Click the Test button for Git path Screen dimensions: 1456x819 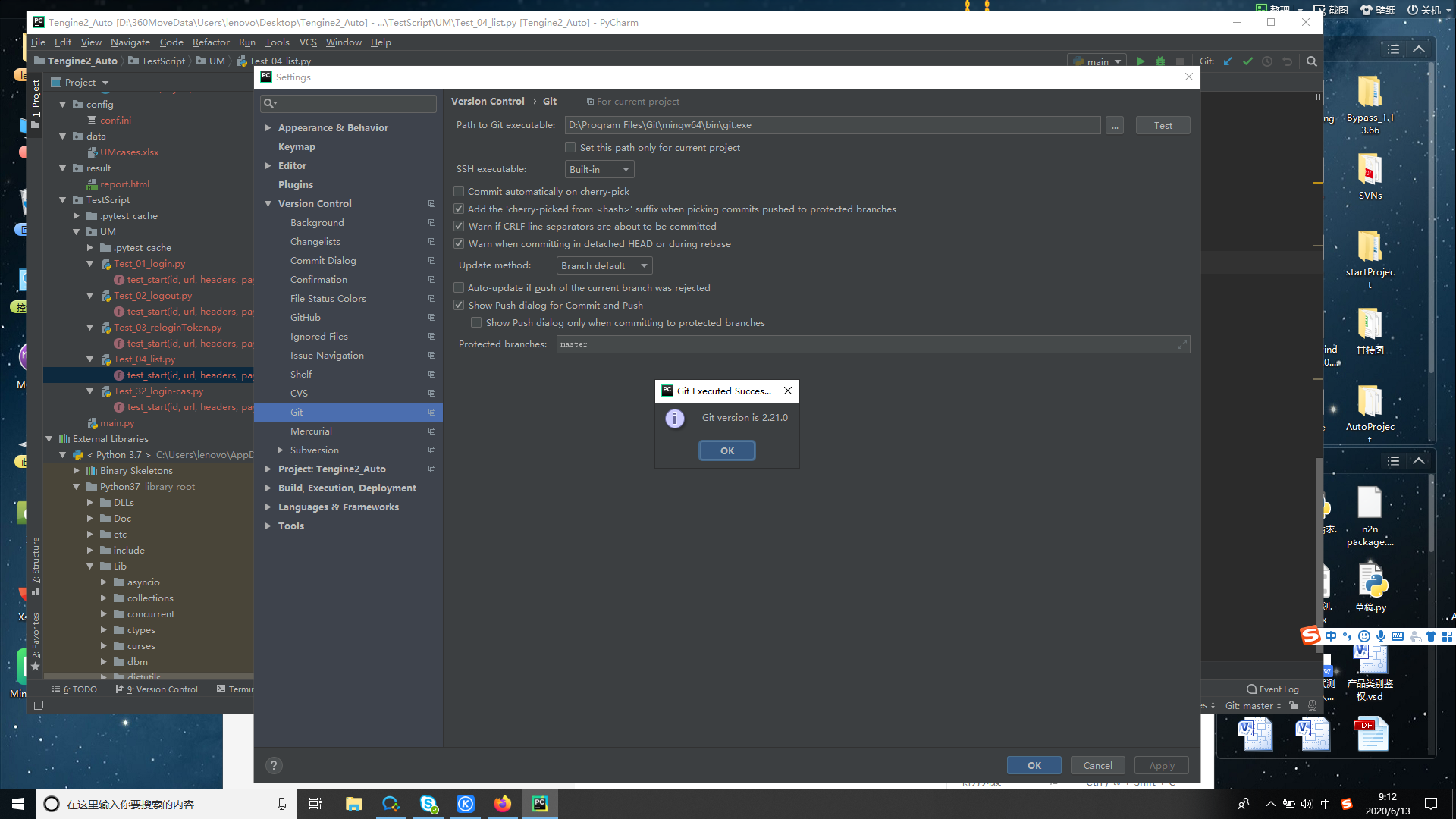[x=1163, y=126]
